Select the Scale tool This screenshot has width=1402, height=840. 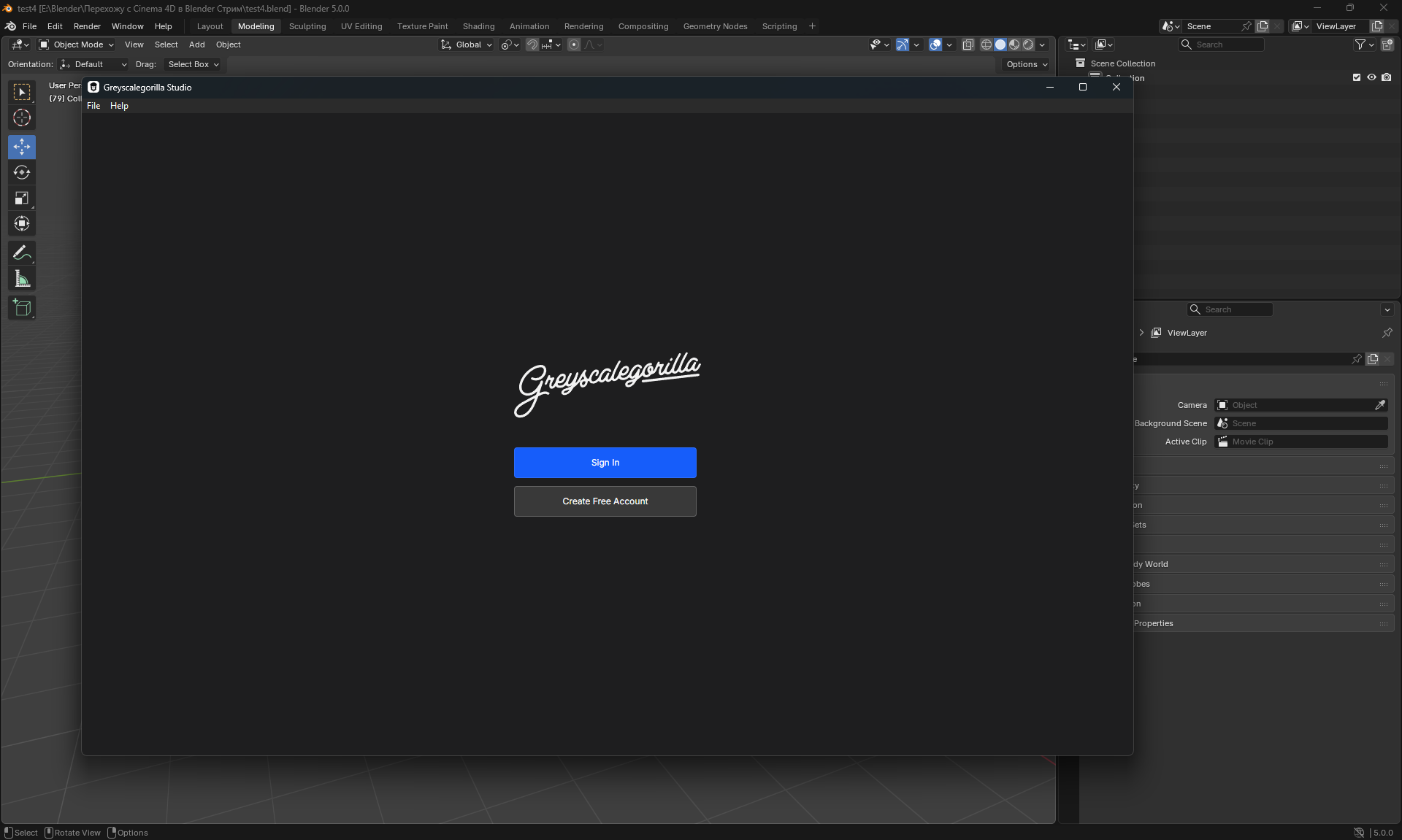22,199
